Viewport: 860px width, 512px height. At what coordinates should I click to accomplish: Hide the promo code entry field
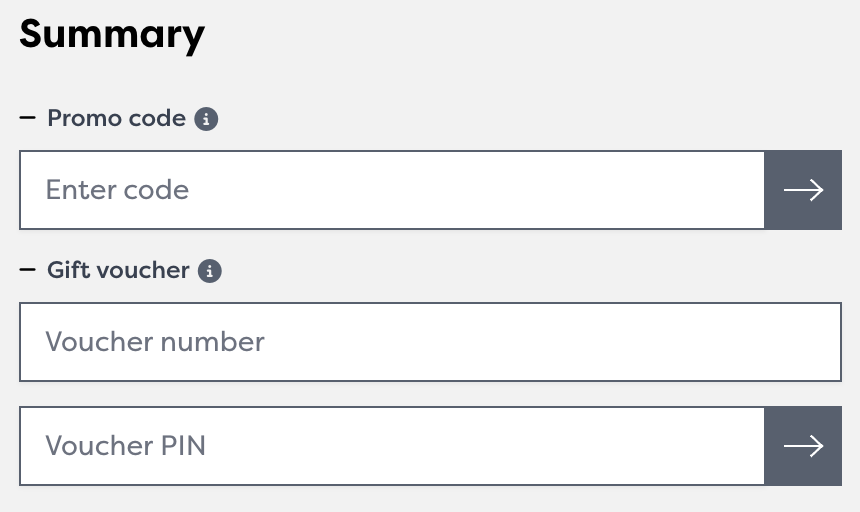pyautogui.click(x=28, y=119)
